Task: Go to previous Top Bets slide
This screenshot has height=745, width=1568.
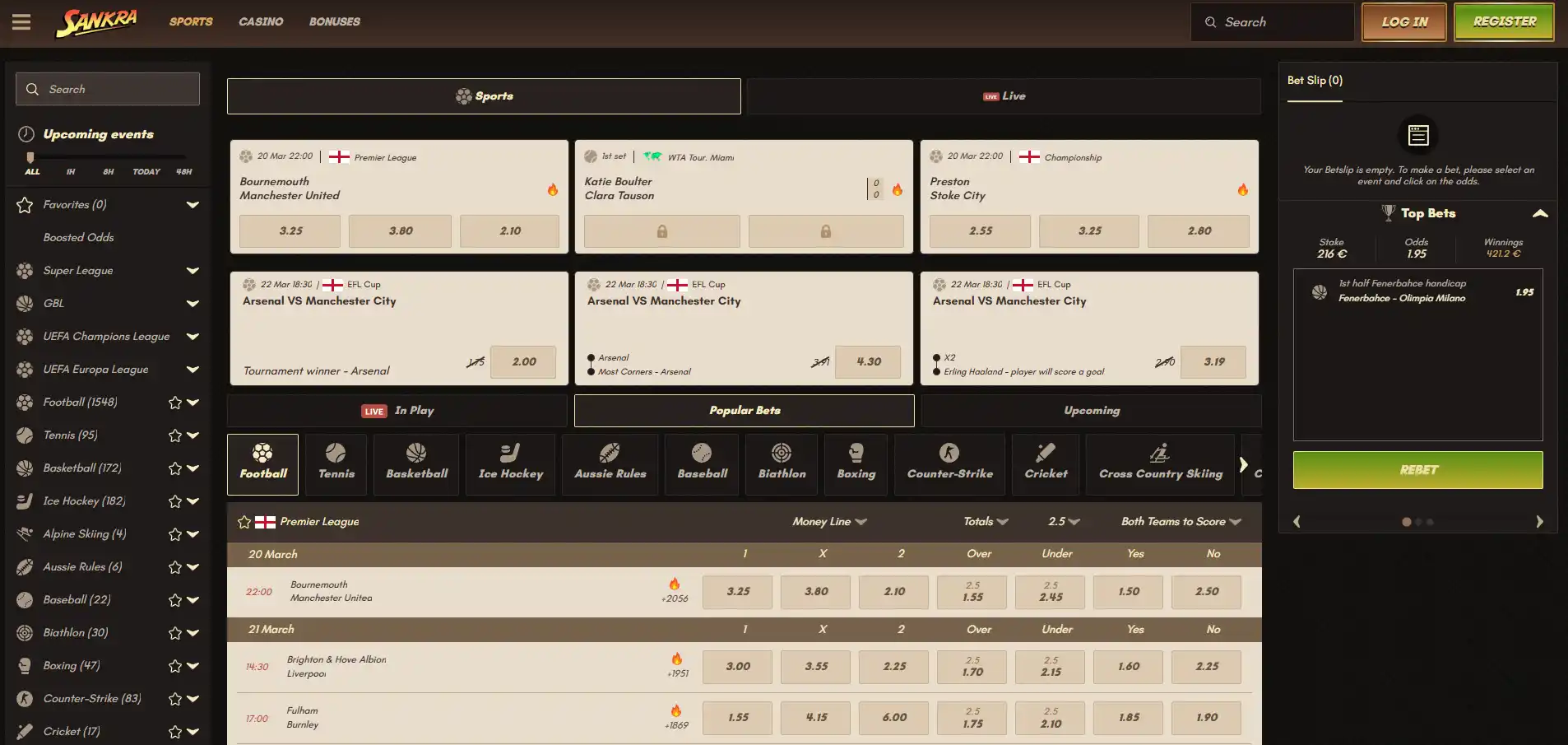Action: click(x=1297, y=521)
